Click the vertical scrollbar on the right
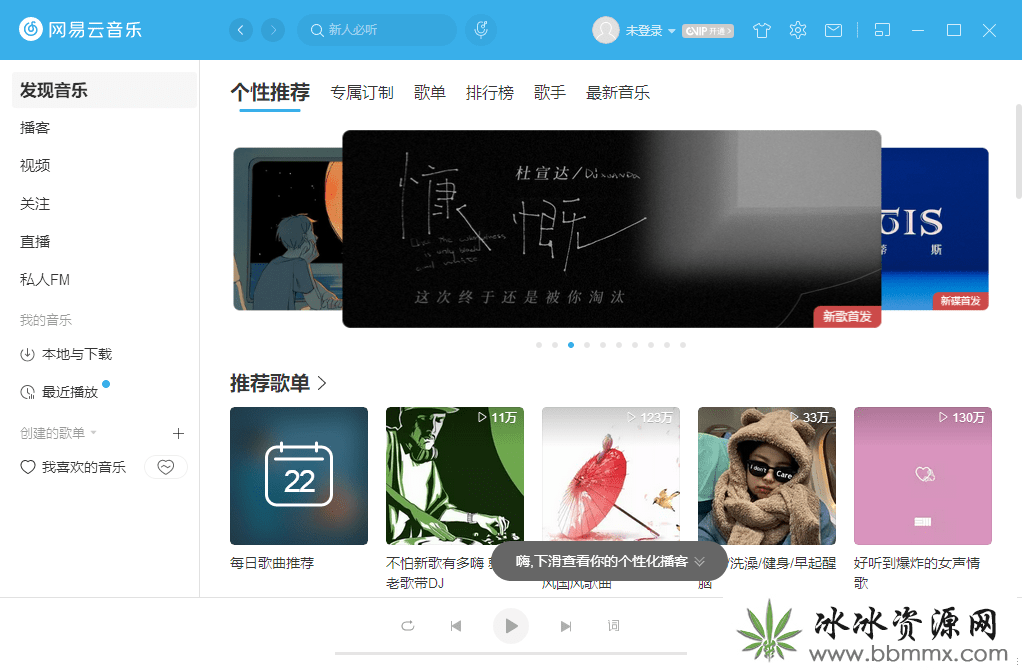1022x670 pixels. pyautogui.click(x=1018, y=151)
